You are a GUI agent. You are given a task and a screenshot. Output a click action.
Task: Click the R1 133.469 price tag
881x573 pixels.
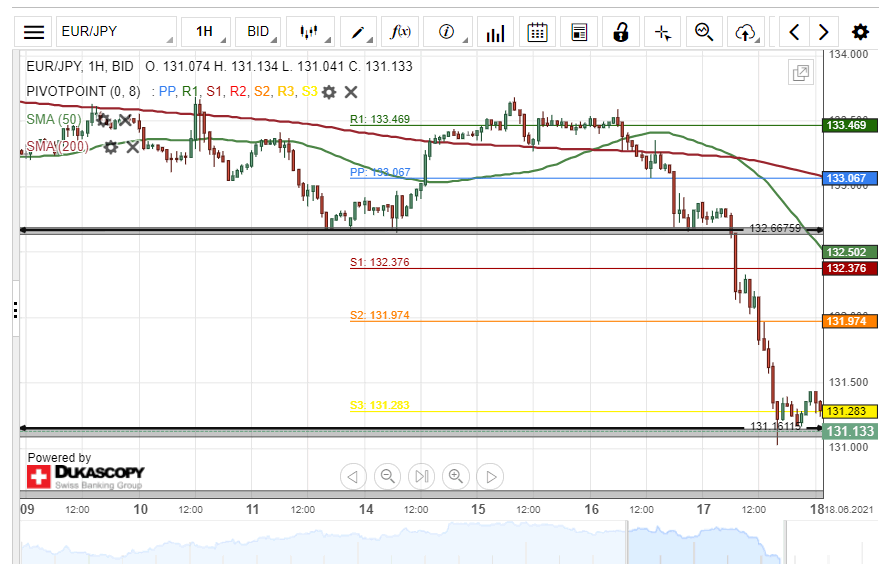point(850,125)
